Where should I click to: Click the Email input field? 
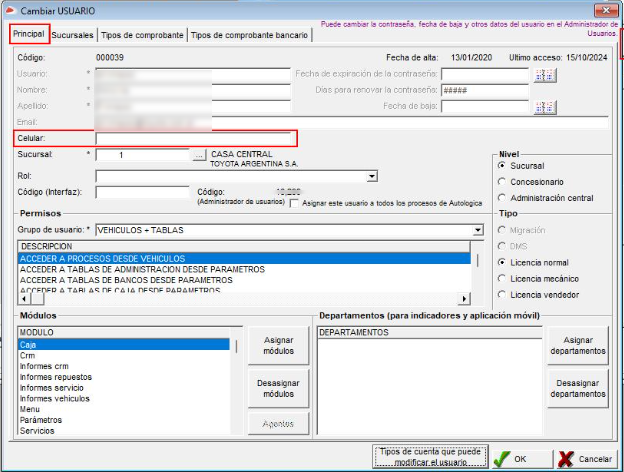coord(352,123)
